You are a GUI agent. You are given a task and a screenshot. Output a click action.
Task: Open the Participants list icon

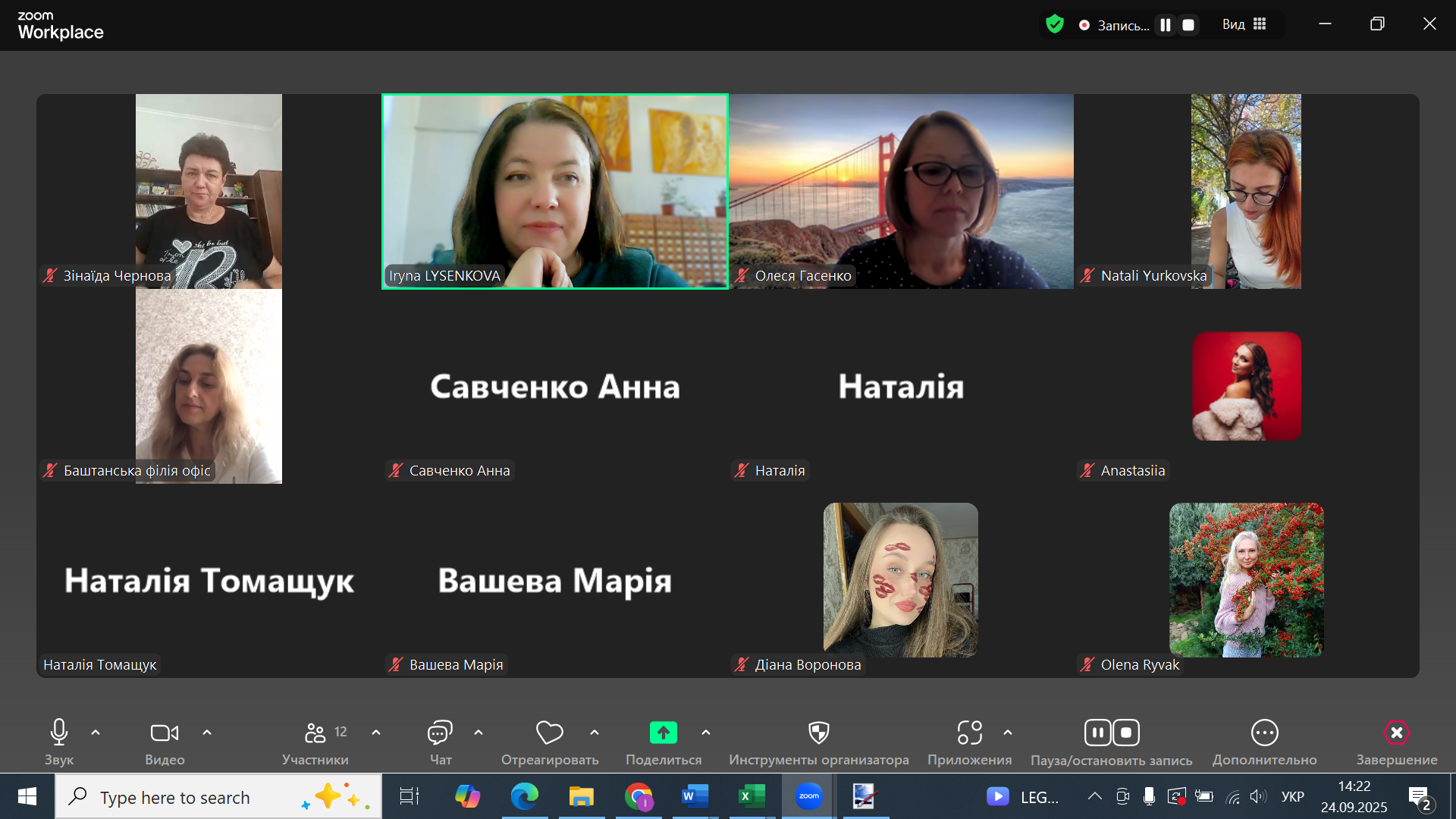point(315,733)
